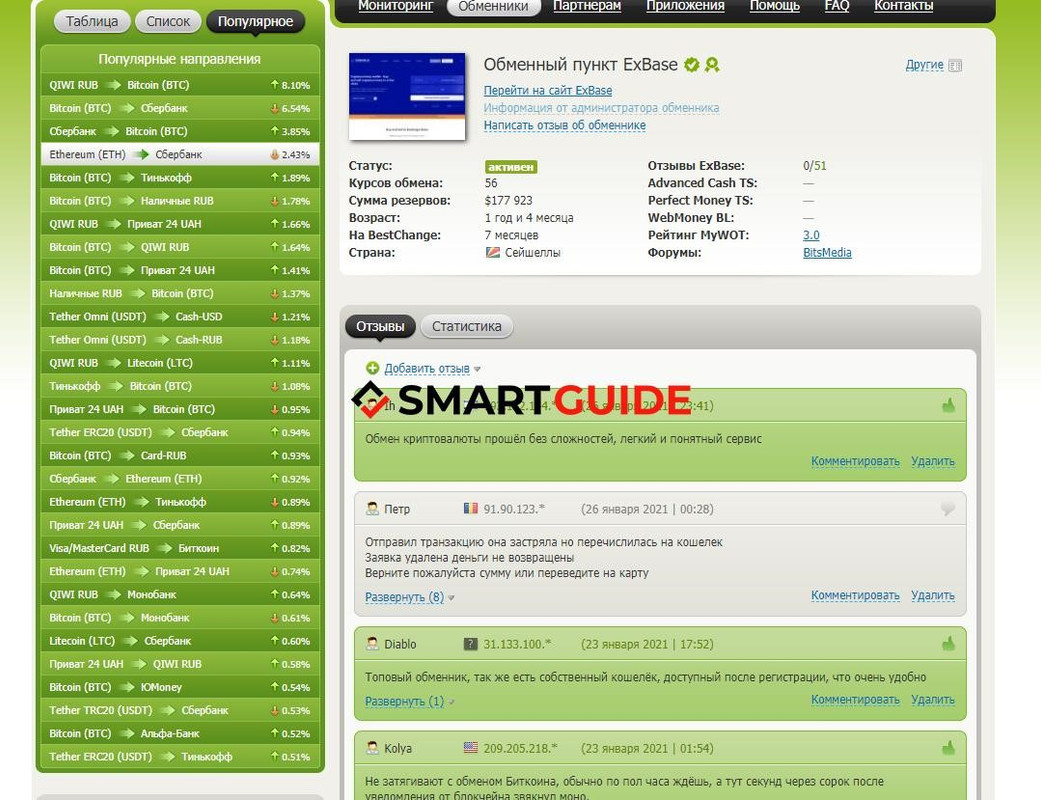Click the list icon beside Другие
The width and height of the screenshot is (1041, 800).
[955, 65]
